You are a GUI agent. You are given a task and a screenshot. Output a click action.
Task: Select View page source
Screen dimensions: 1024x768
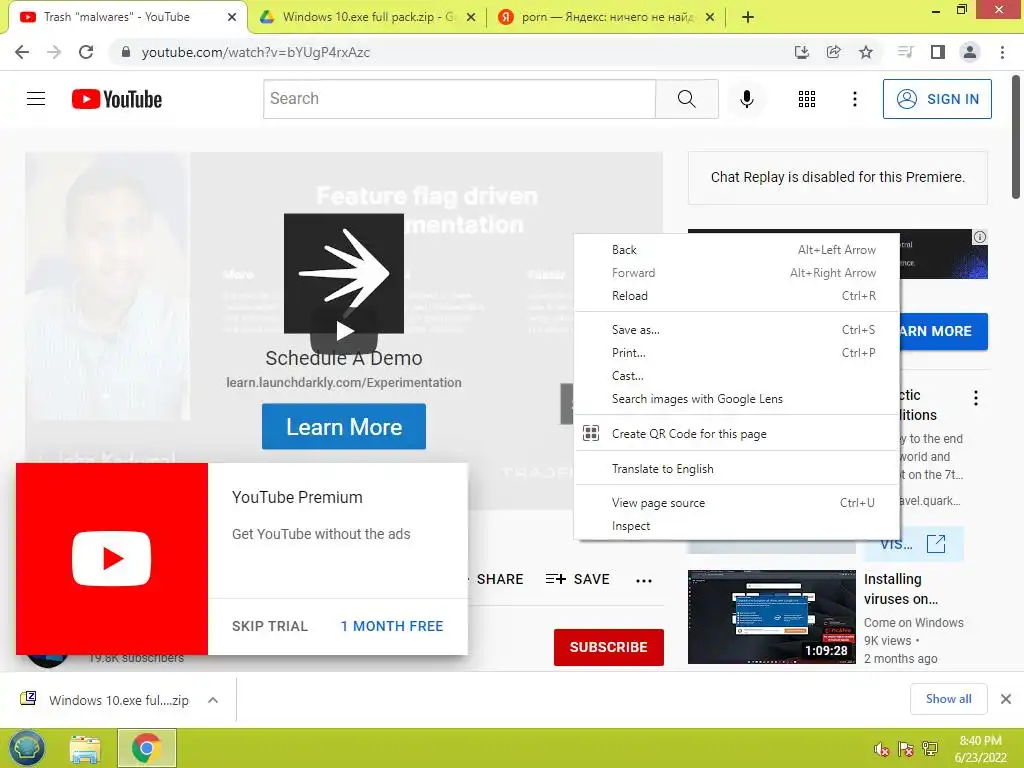pos(737,503)
